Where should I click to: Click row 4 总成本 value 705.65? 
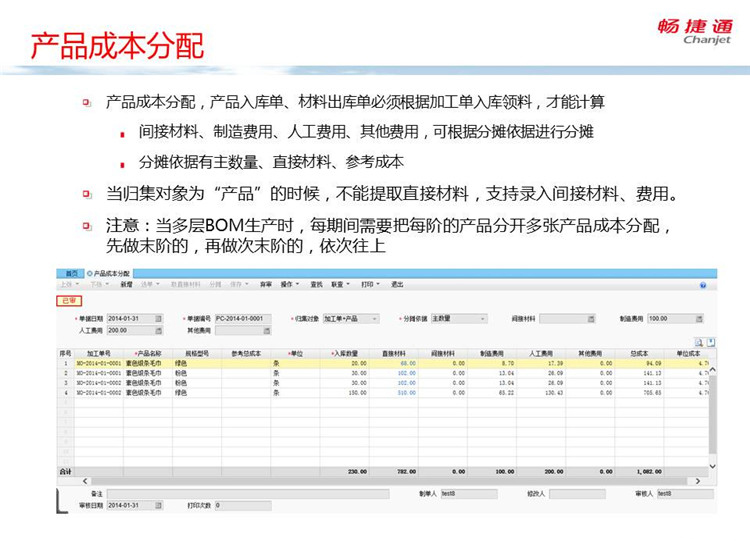pos(652,393)
